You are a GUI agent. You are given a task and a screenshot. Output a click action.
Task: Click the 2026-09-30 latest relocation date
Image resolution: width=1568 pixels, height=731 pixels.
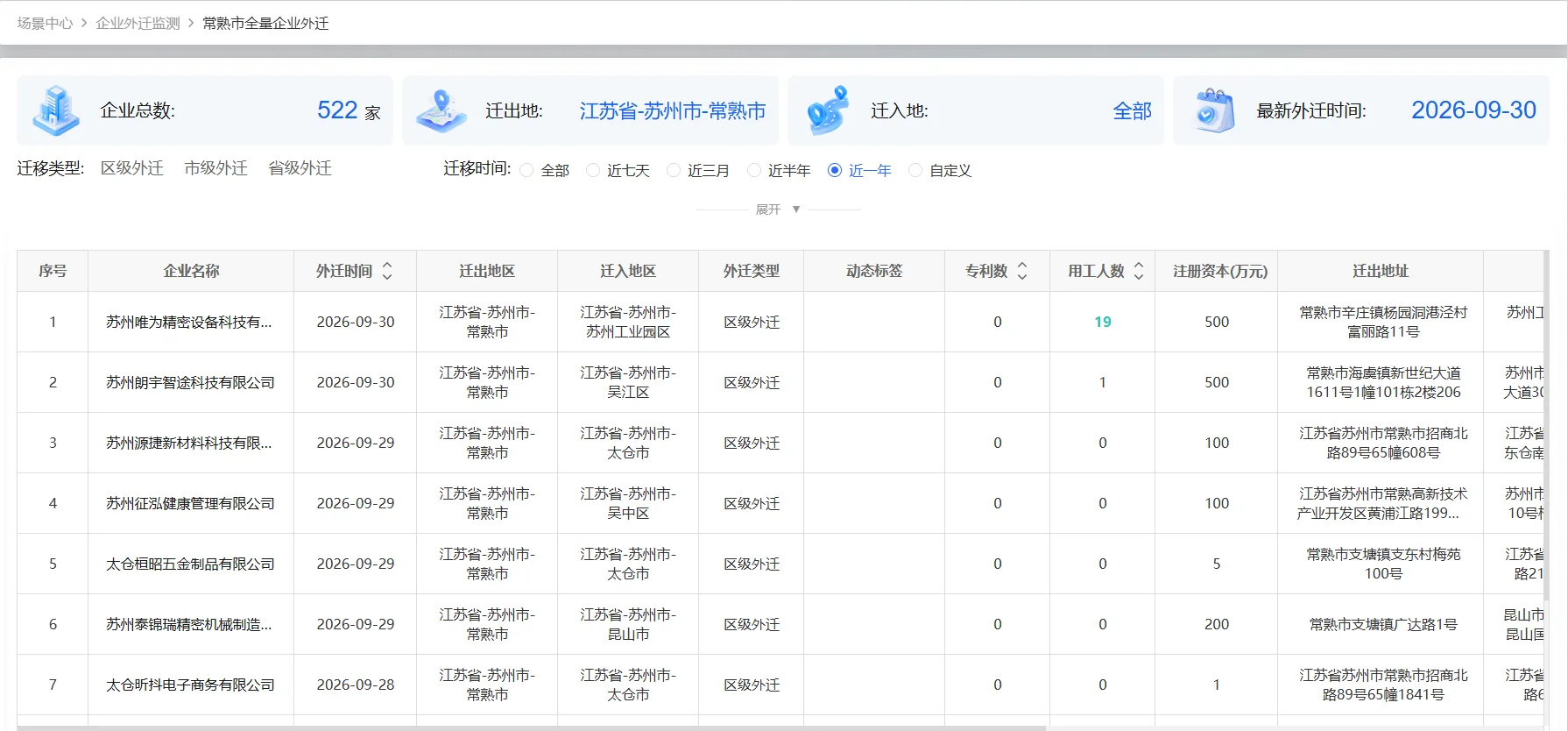pos(1473,110)
